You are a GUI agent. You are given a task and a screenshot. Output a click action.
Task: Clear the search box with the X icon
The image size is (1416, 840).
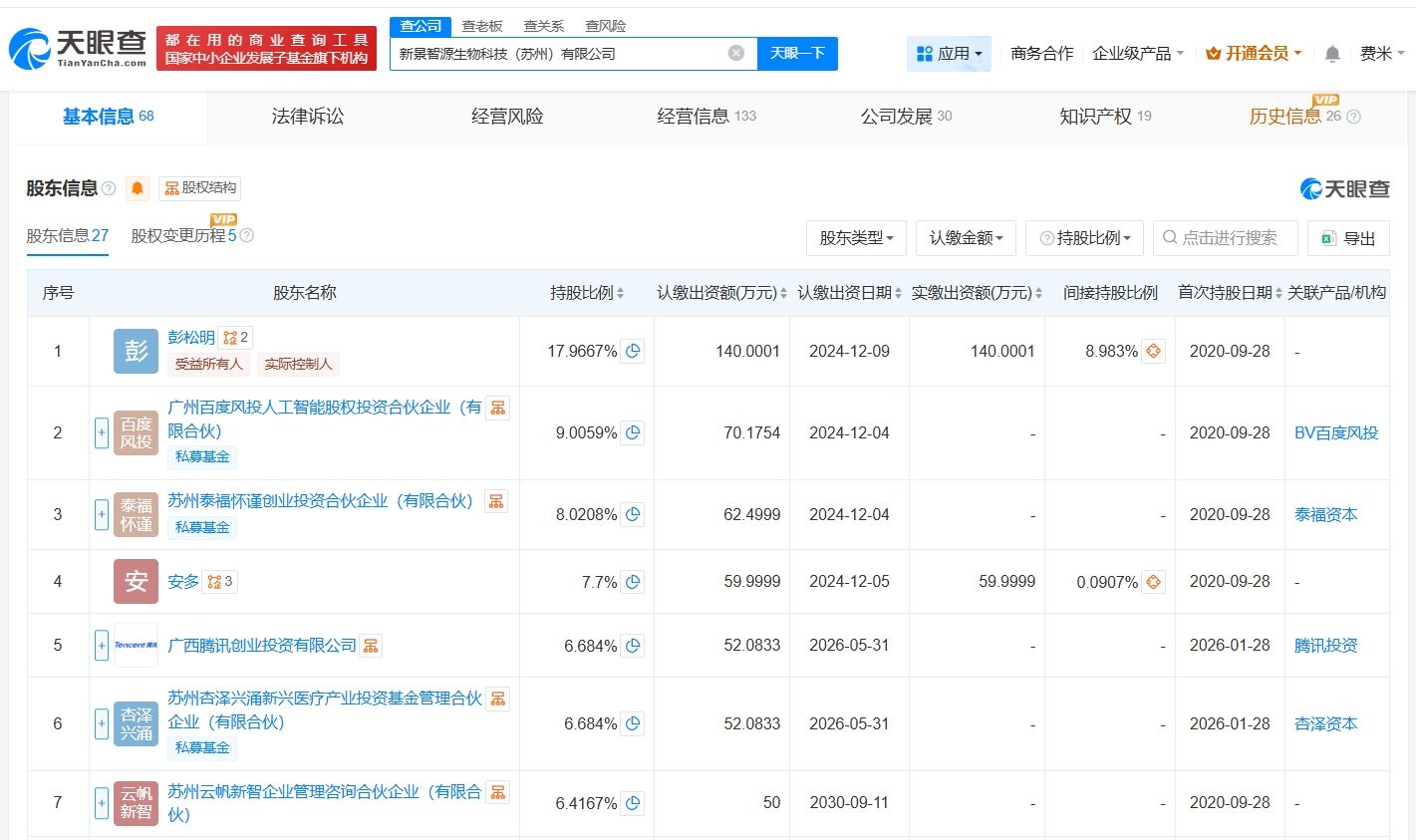coord(735,54)
